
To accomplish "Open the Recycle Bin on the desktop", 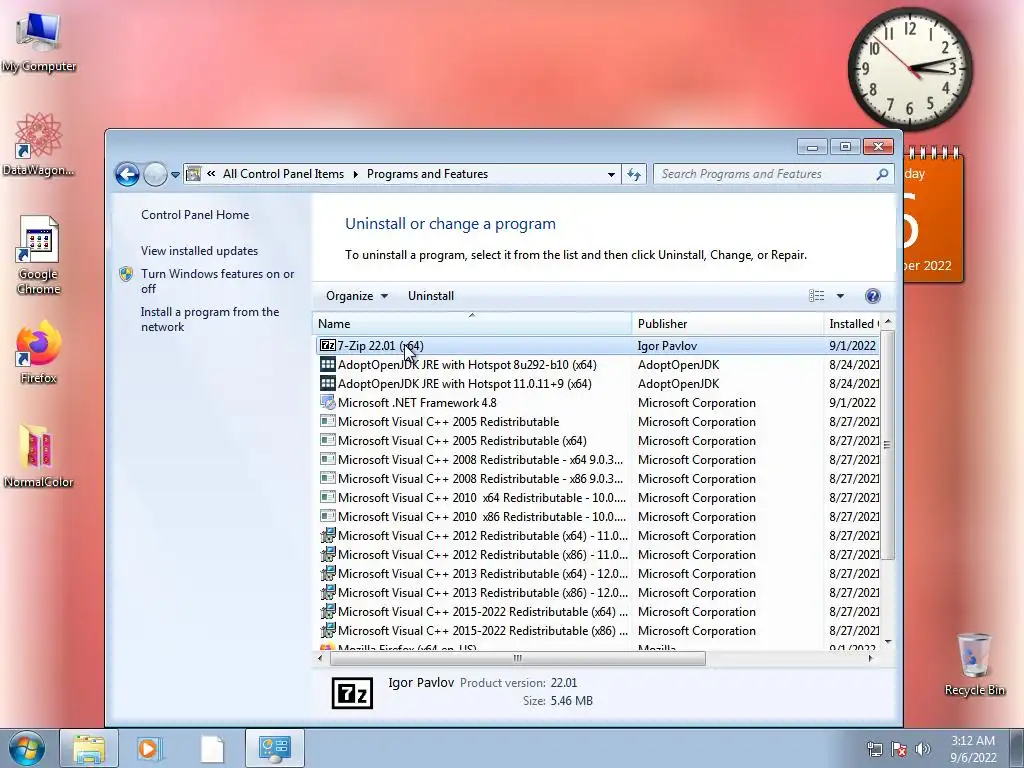I will (974, 664).
